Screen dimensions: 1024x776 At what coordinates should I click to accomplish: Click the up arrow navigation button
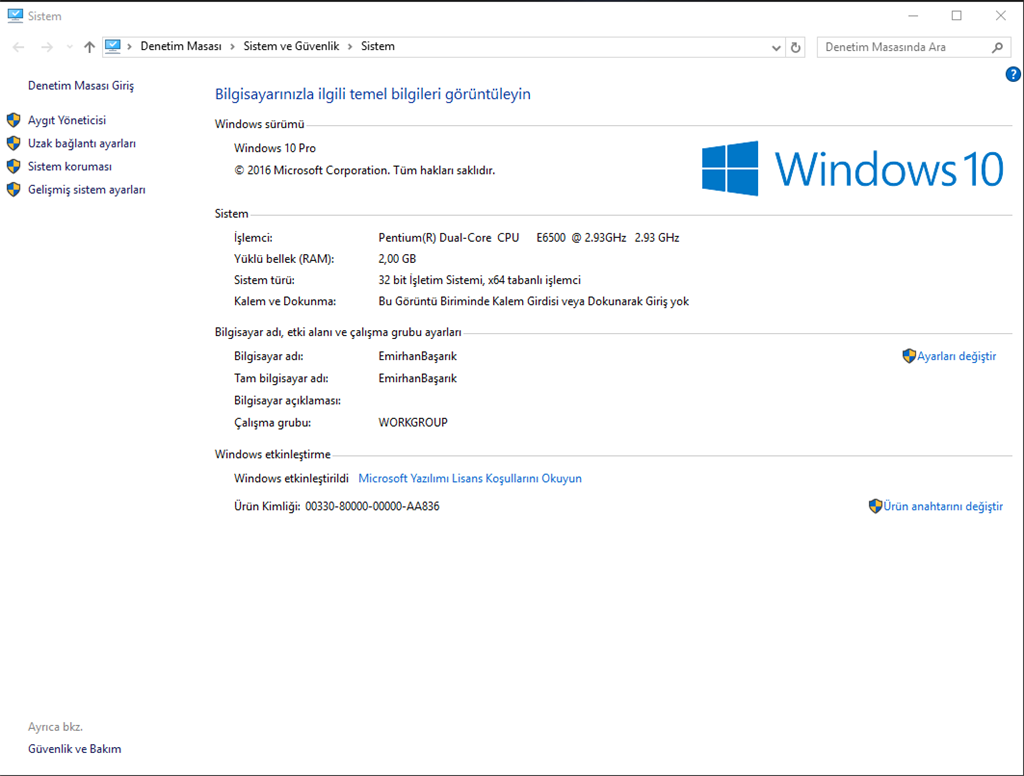point(90,47)
